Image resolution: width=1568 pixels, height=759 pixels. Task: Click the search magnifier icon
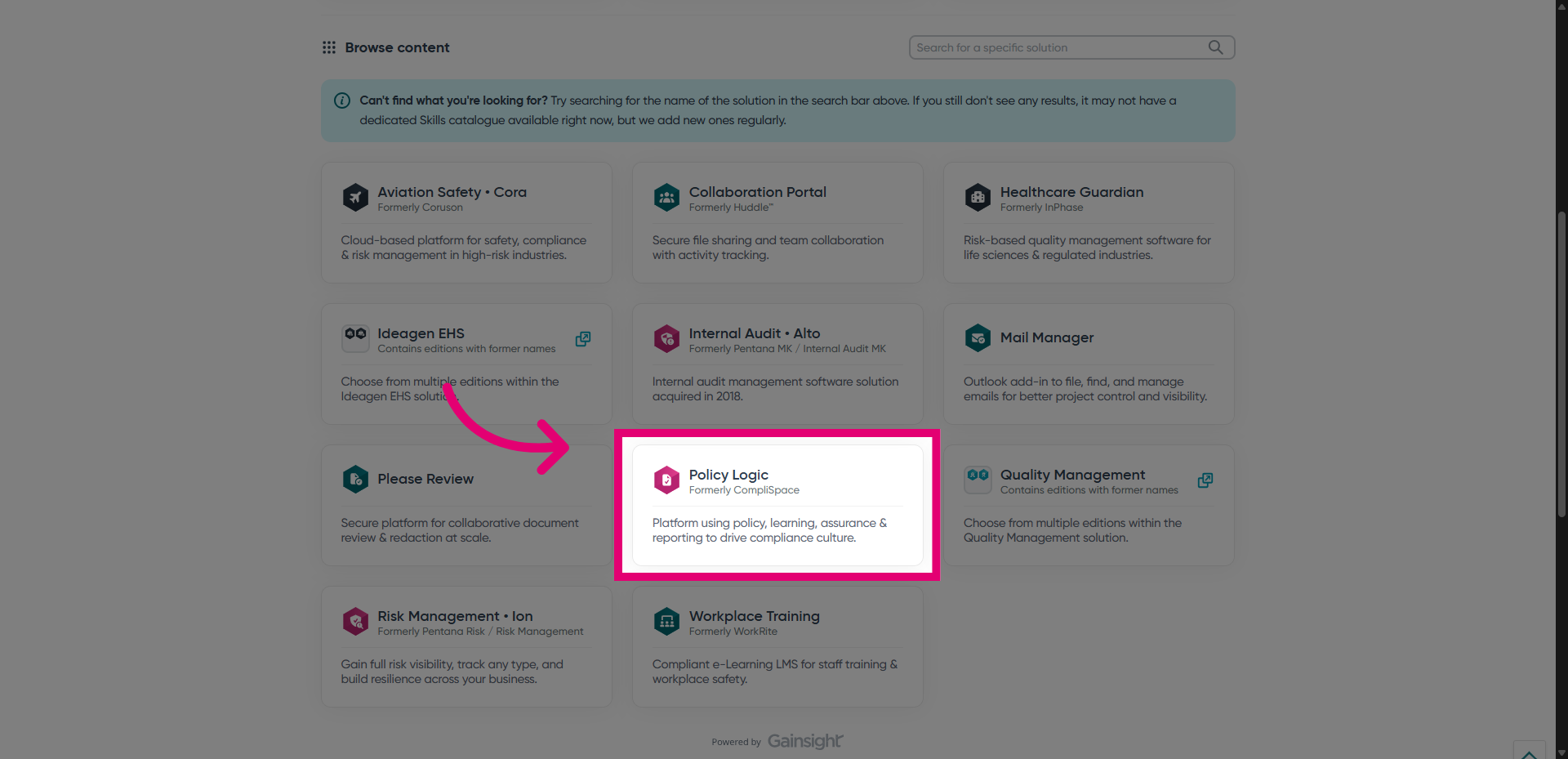click(x=1215, y=47)
